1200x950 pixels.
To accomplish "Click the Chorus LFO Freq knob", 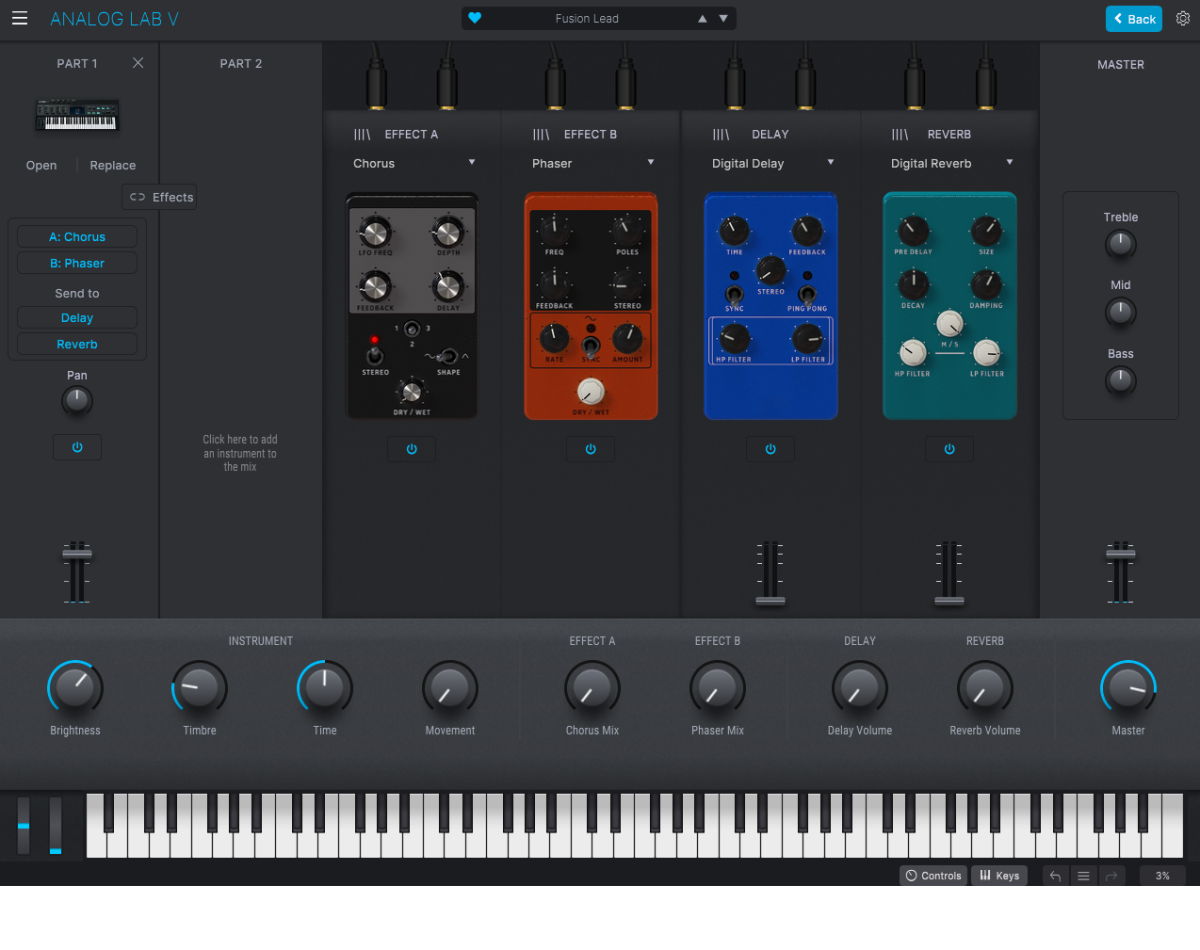I will pos(374,232).
